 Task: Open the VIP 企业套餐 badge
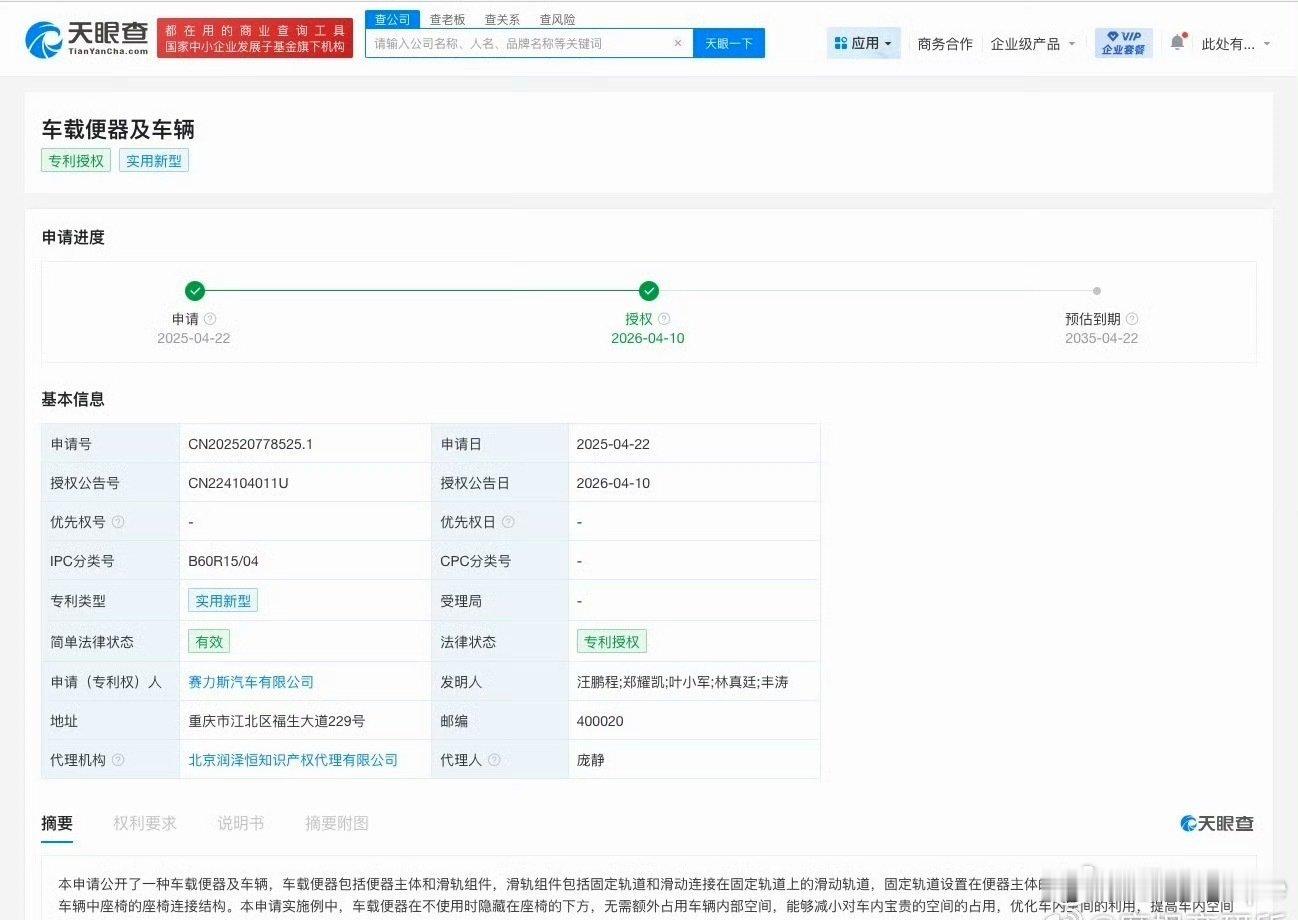(1123, 43)
